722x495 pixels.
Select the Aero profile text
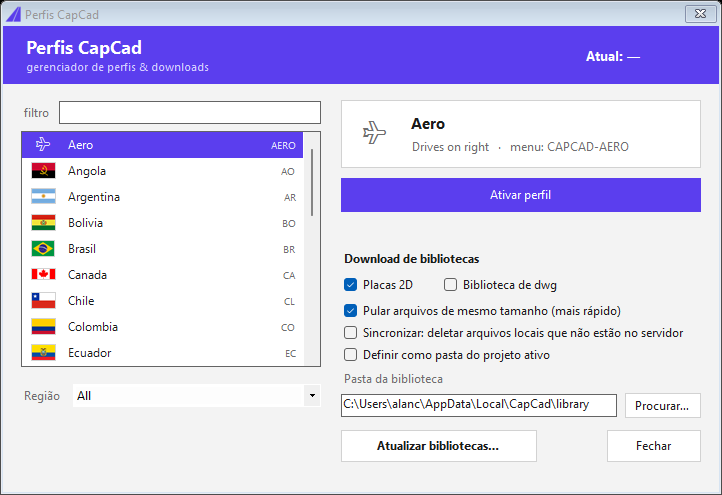(81, 145)
